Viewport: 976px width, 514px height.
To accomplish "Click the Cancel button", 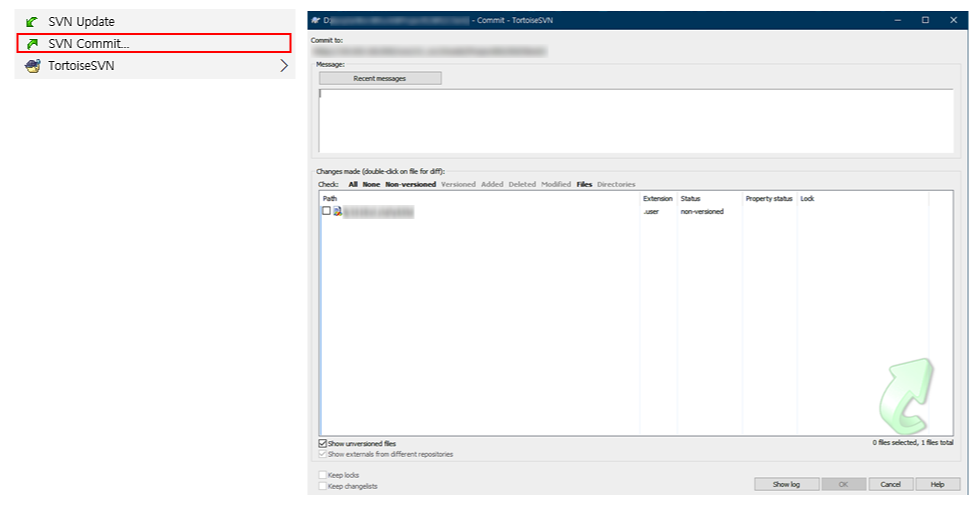I will click(x=890, y=484).
